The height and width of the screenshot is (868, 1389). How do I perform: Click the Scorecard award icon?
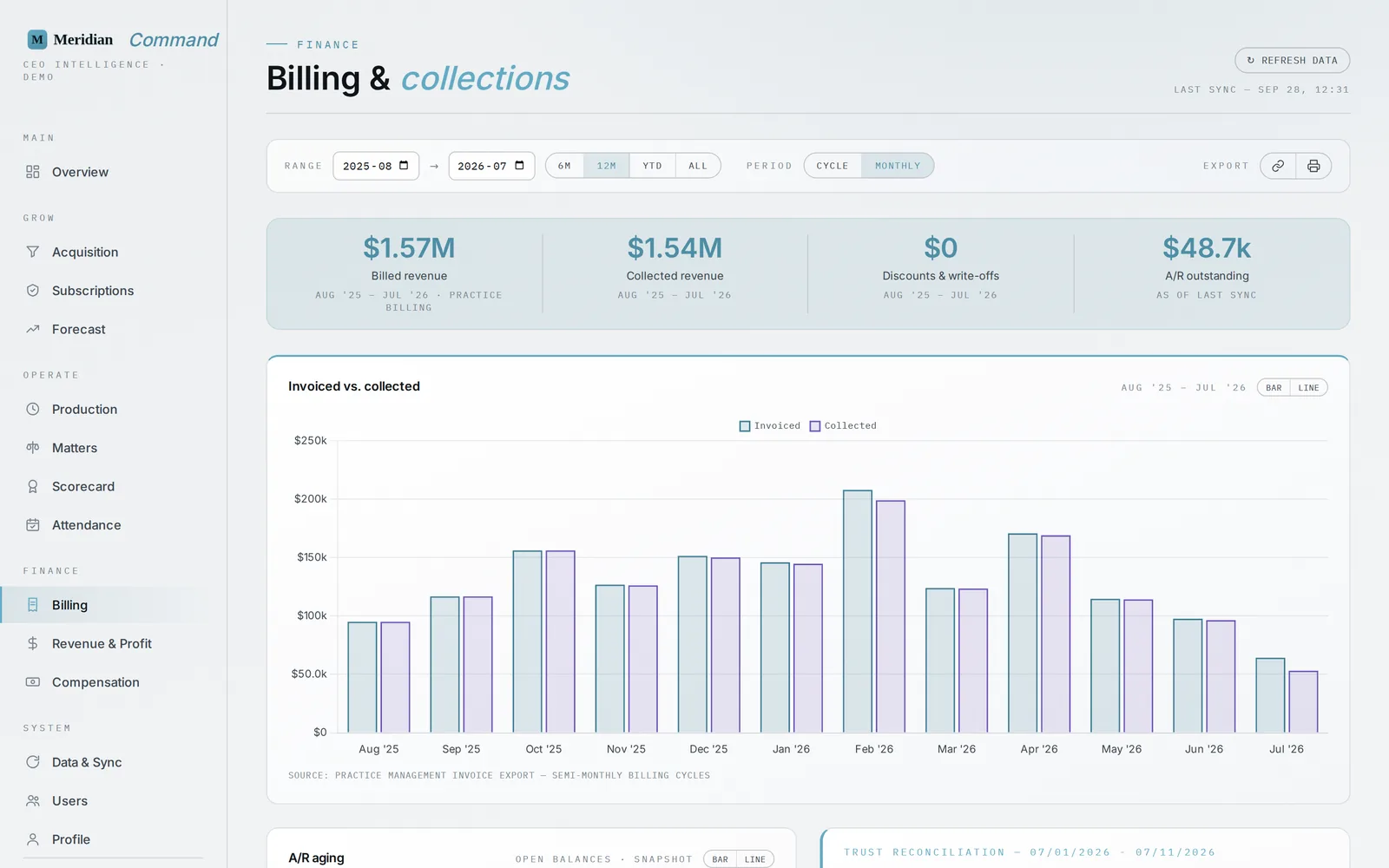pos(33,486)
